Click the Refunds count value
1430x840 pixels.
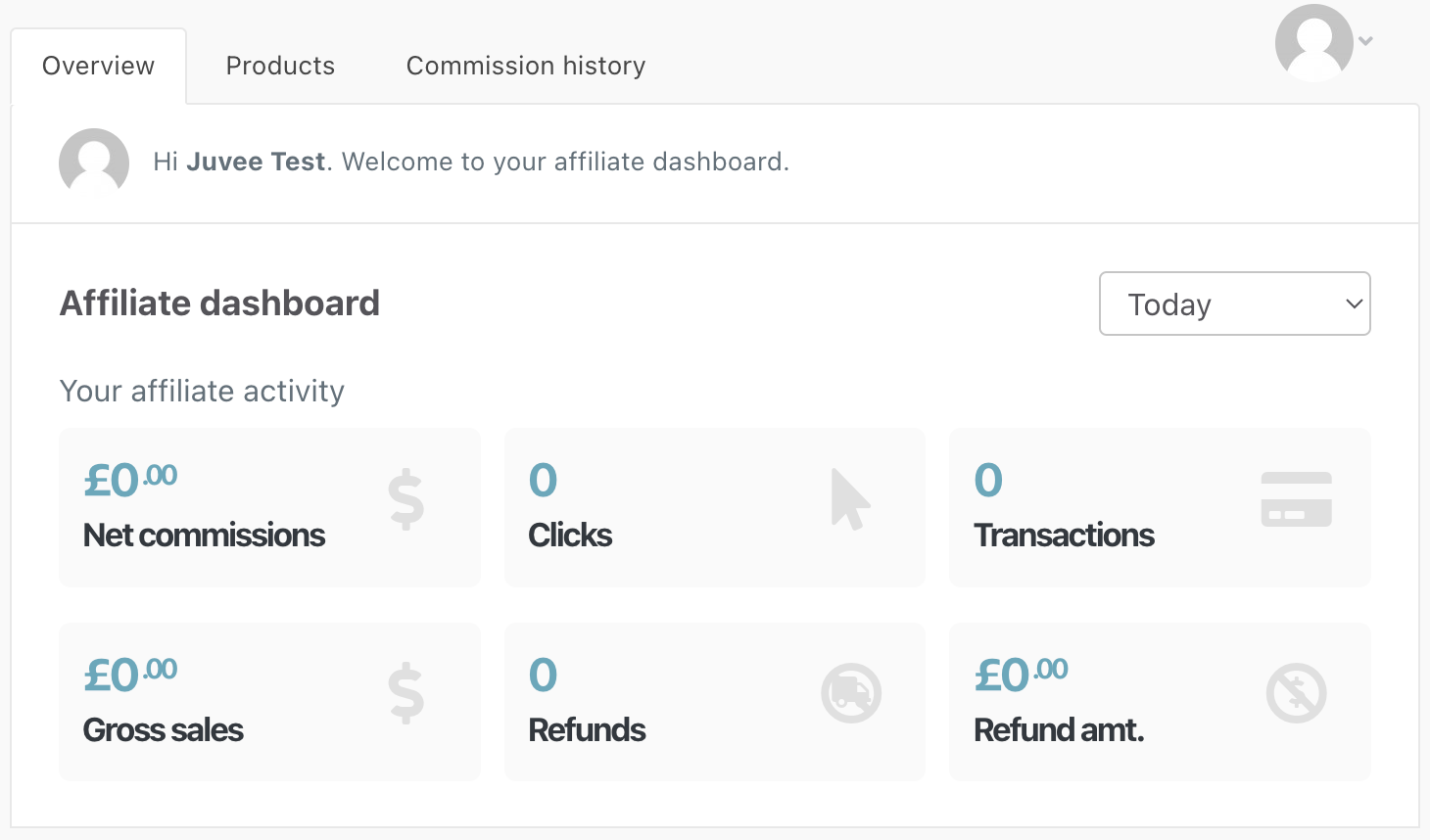pyautogui.click(x=543, y=676)
